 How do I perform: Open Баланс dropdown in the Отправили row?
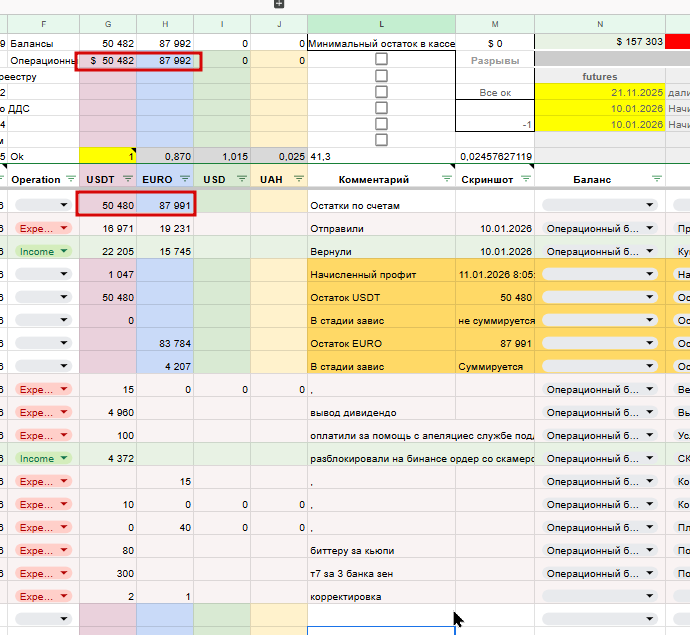click(x=600, y=228)
